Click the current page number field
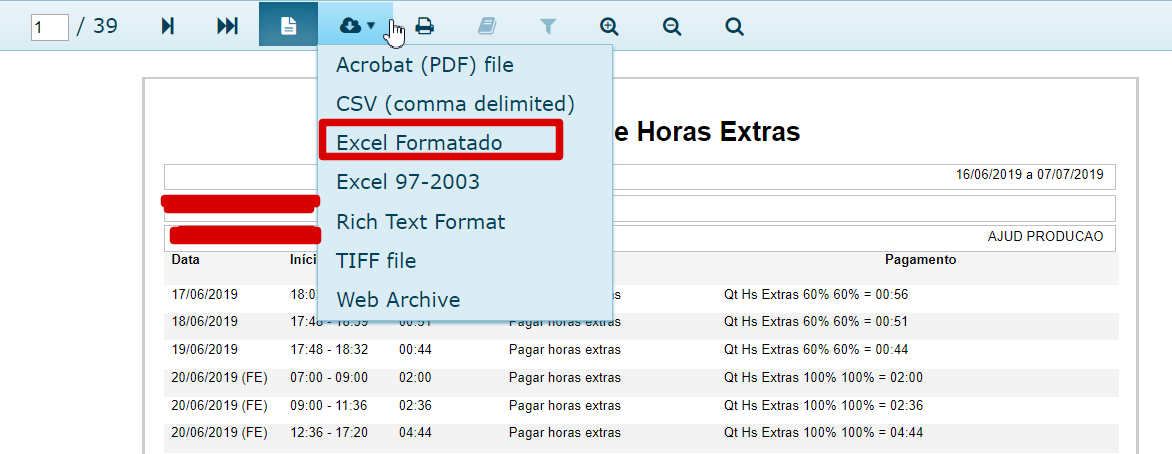Viewport: 1172px width, 454px height. 49,27
